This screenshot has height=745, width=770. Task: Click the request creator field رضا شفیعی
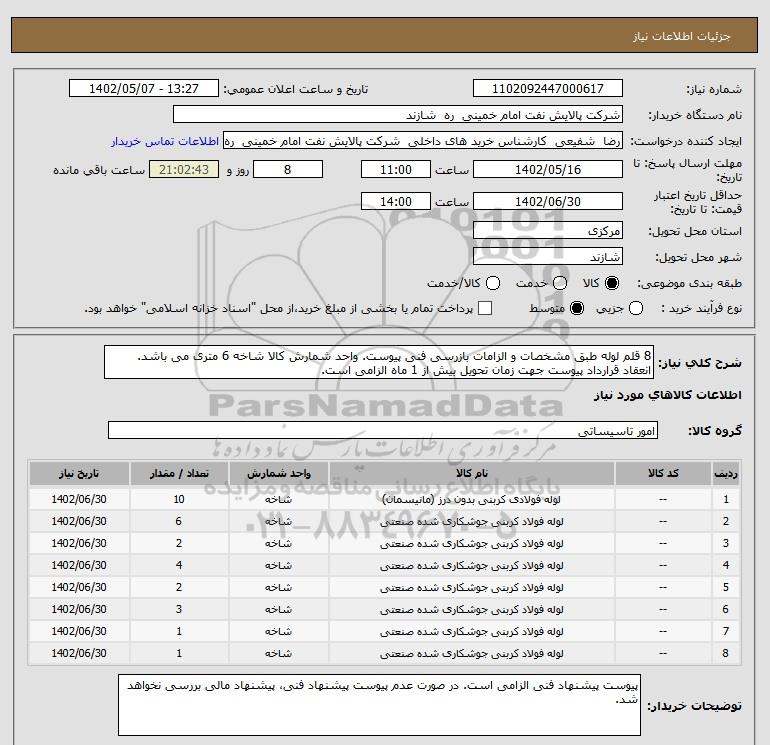pos(423,141)
